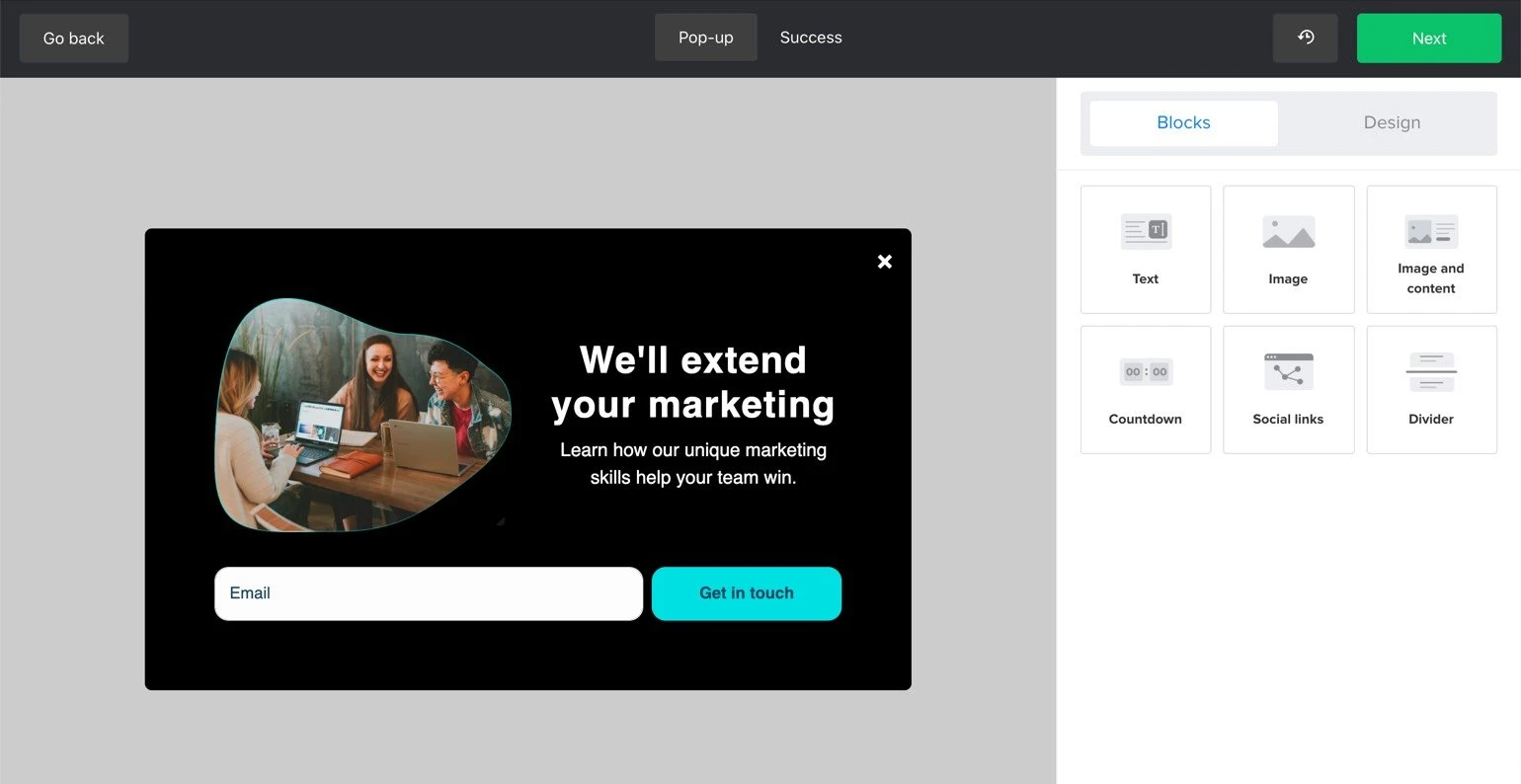Switch to the Pop-up view tab
This screenshot has height=784, width=1521.
(x=705, y=38)
